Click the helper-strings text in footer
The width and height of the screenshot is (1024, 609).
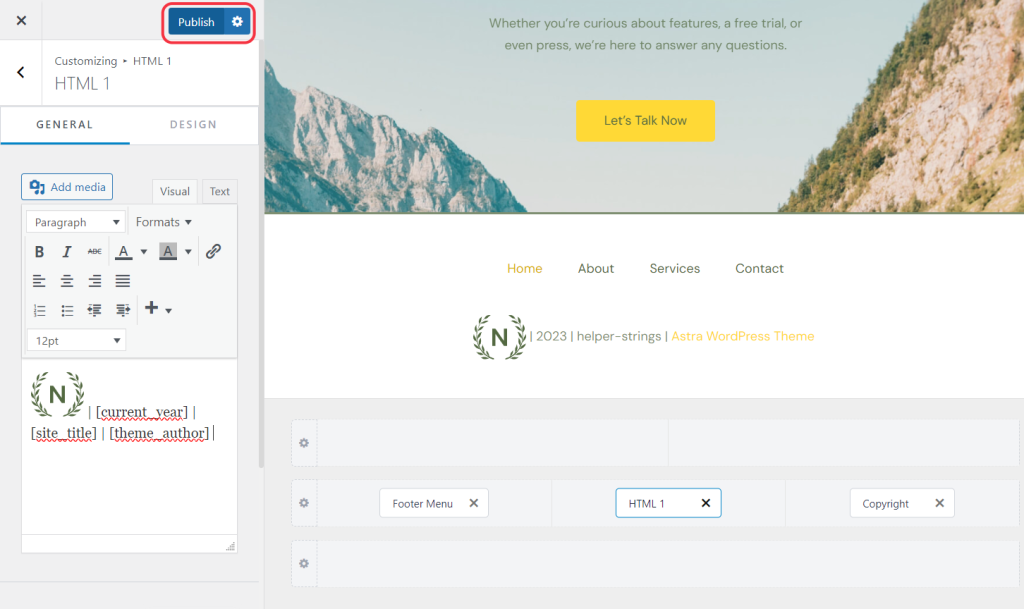[618, 336]
